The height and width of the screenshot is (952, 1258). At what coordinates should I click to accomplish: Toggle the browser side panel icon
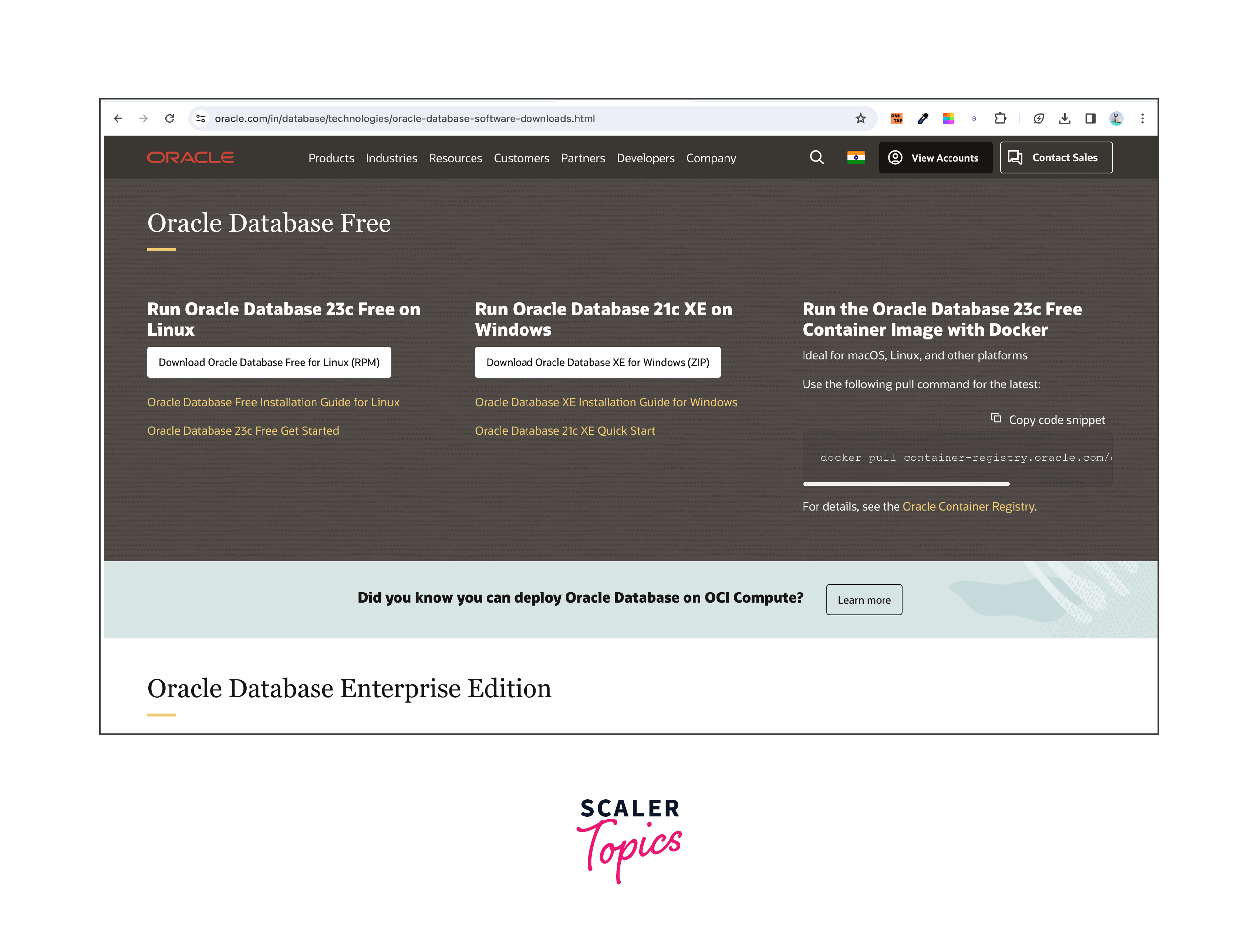pos(1090,119)
